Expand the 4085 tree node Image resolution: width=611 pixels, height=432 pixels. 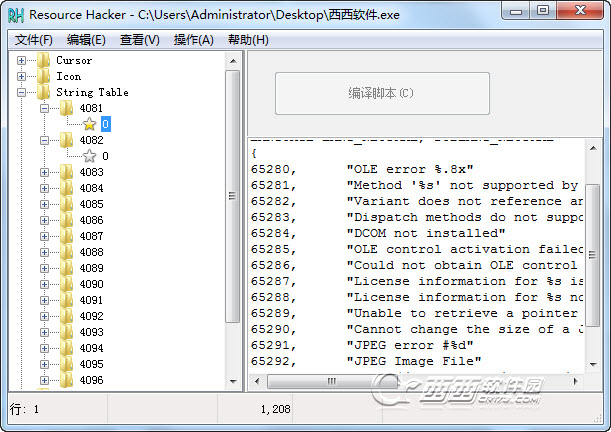(44, 204)
